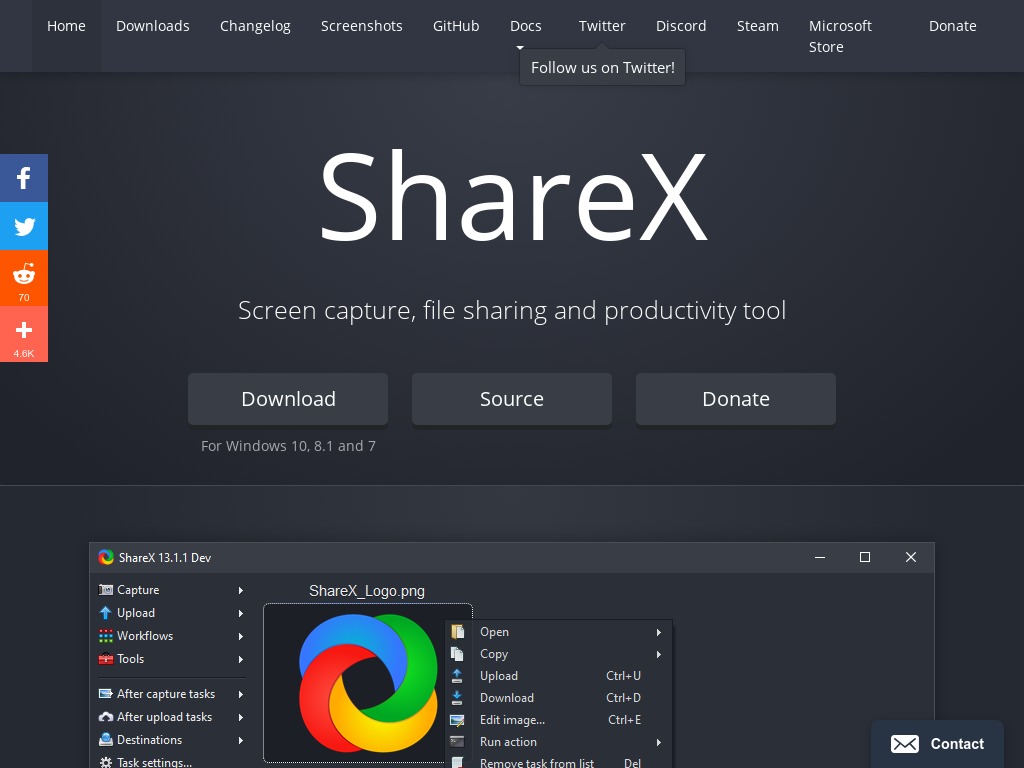Open the Screenshots page
This screenshot has width=1024, height=768.
[x=362, y=26]
